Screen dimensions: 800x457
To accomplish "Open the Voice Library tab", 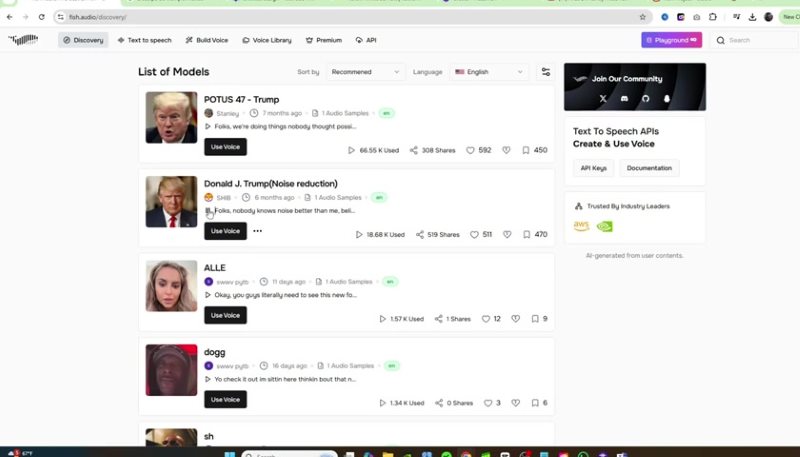I will (267, 40).
